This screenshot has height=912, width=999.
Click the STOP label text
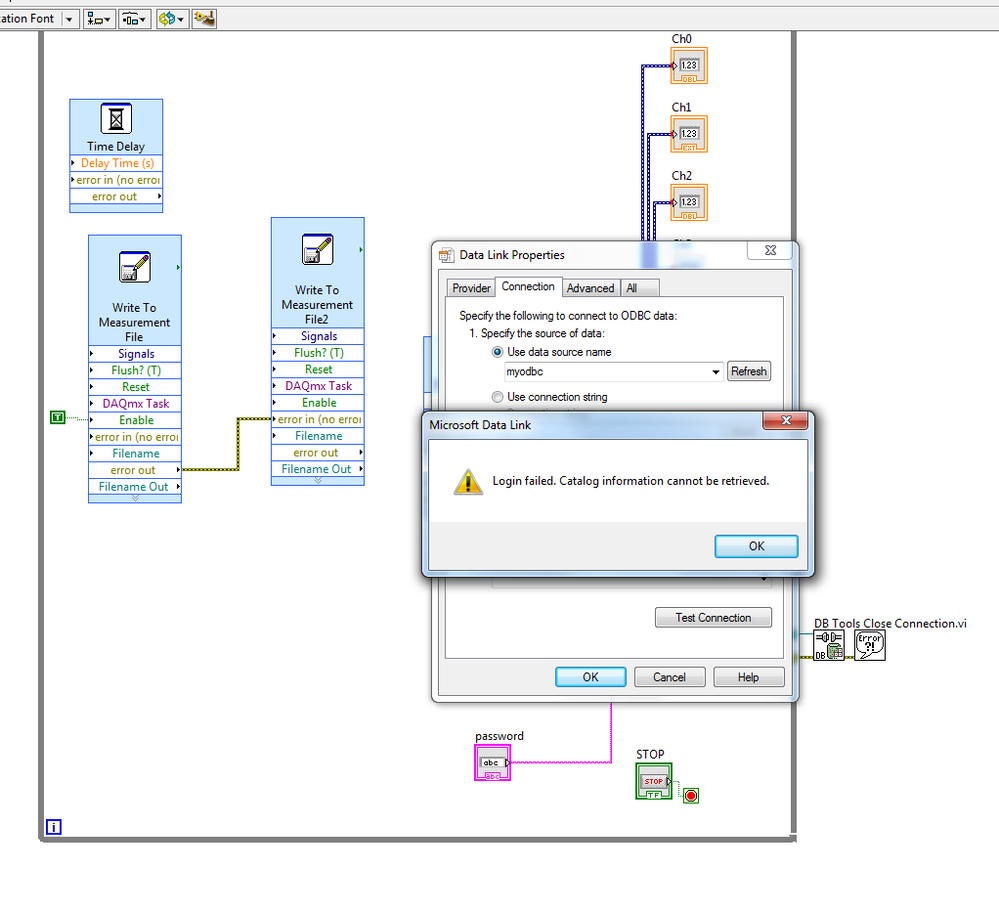pos(650,755)
